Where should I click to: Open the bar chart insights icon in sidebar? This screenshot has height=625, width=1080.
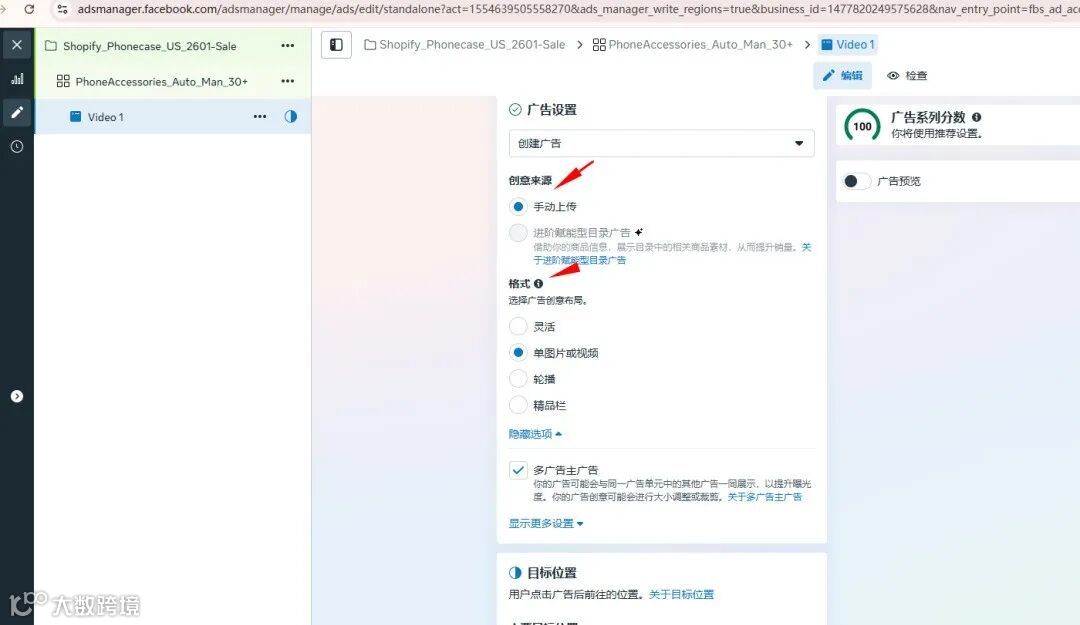coord(17,79)
